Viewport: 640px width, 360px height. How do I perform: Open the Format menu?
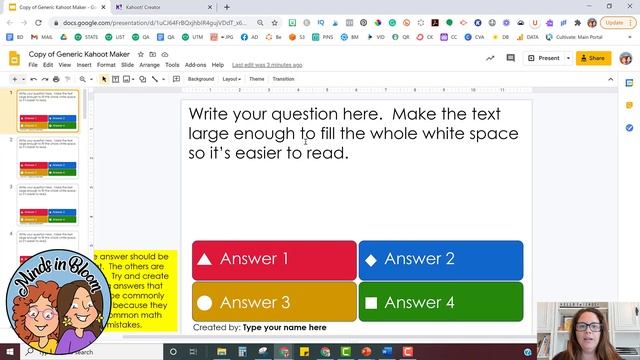(x=106, y=65)
